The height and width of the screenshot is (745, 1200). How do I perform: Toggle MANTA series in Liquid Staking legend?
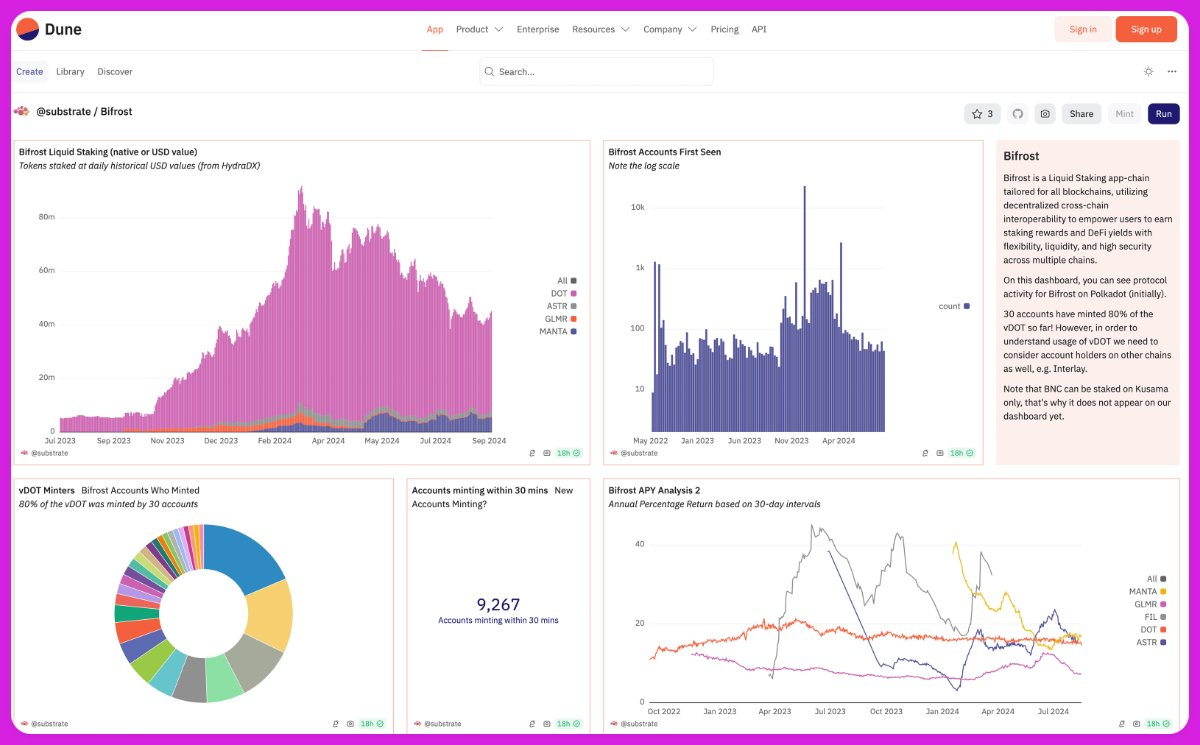click(x=559, y=331)
